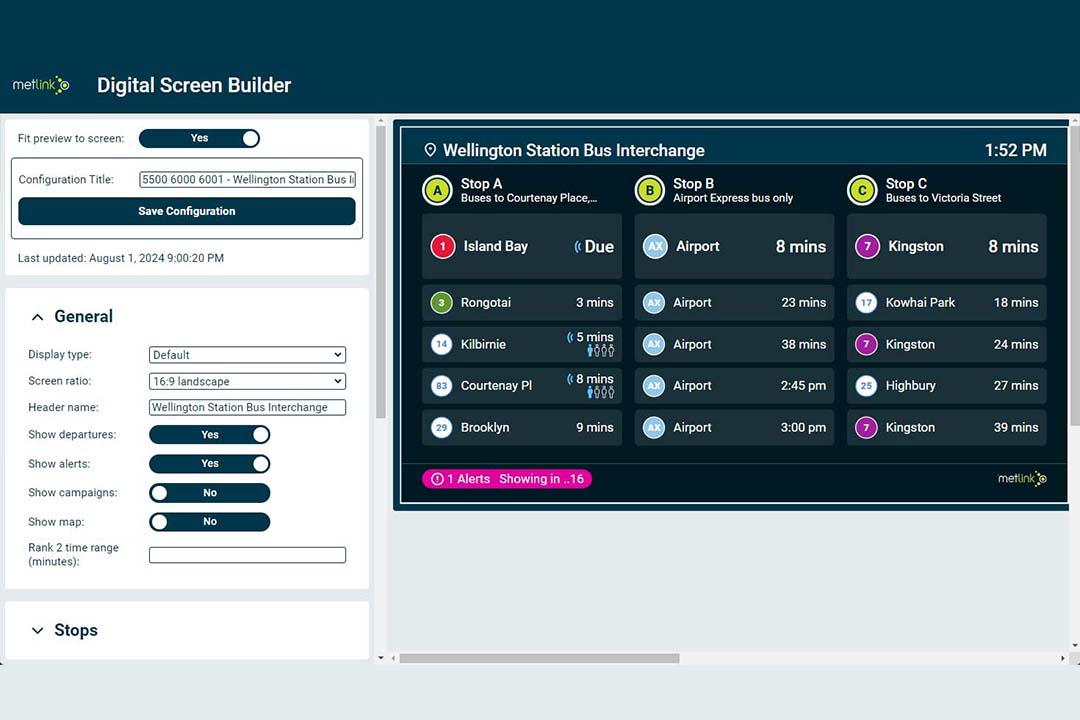Click AX badge on Airport 8 mins row
Viewport: 1080px width, 720px height.
pos(655,246)
